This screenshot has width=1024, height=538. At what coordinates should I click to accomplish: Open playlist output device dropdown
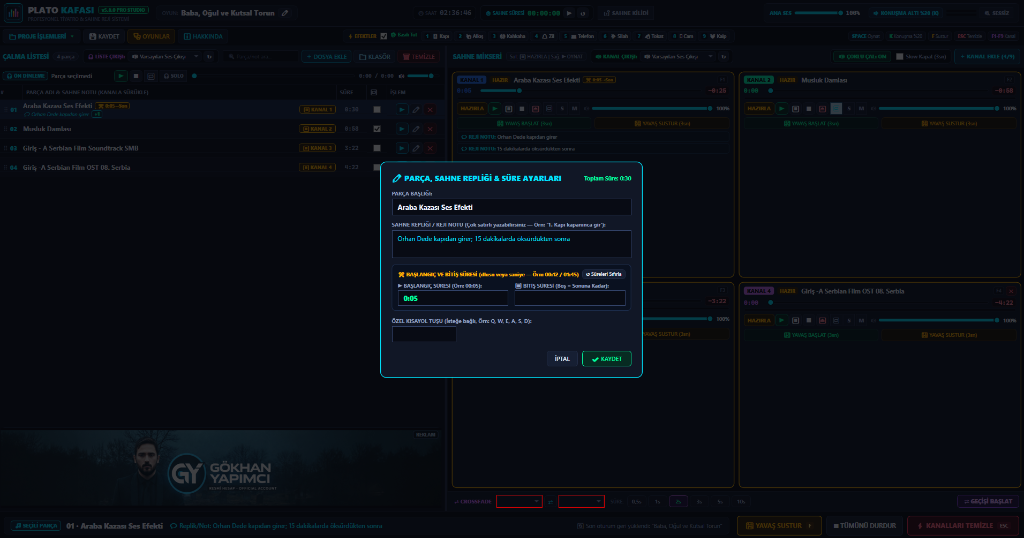tap(165, 57)
